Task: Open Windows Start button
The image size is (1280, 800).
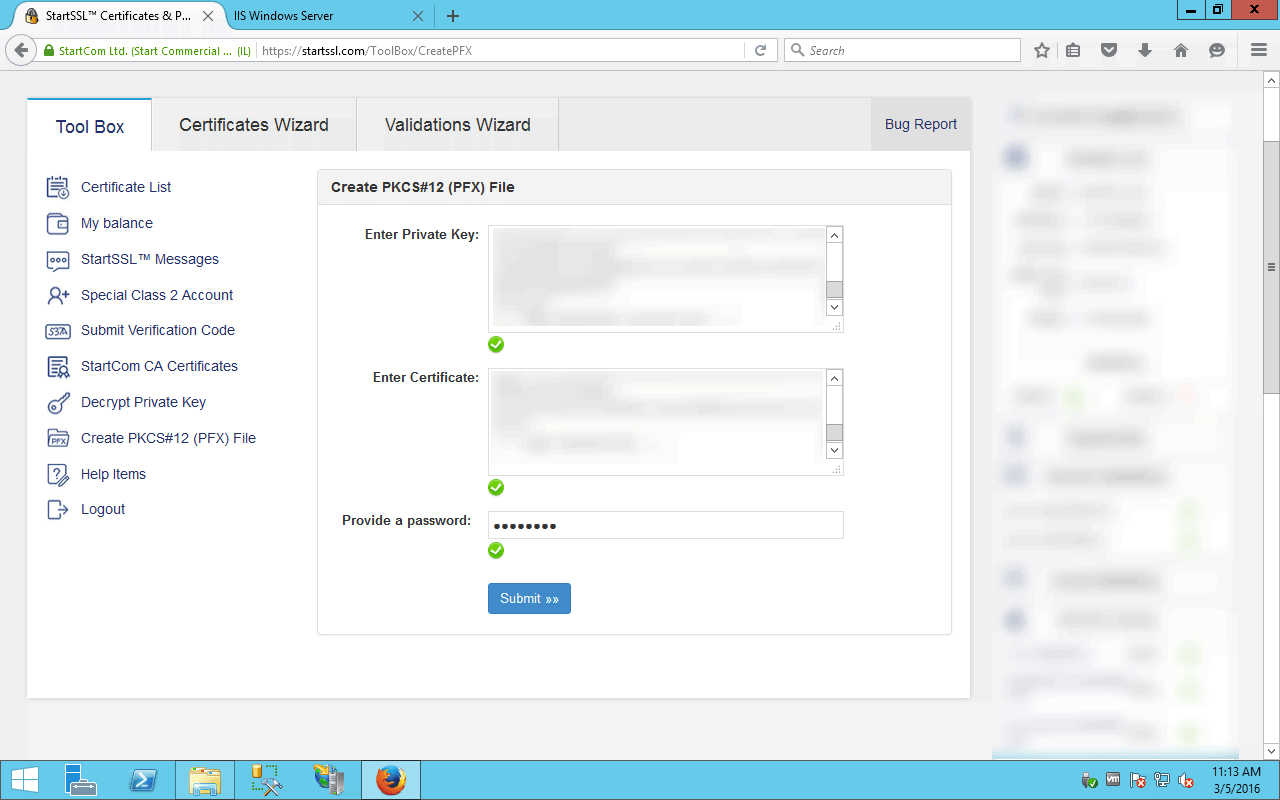Action: [x=25, y=780]
